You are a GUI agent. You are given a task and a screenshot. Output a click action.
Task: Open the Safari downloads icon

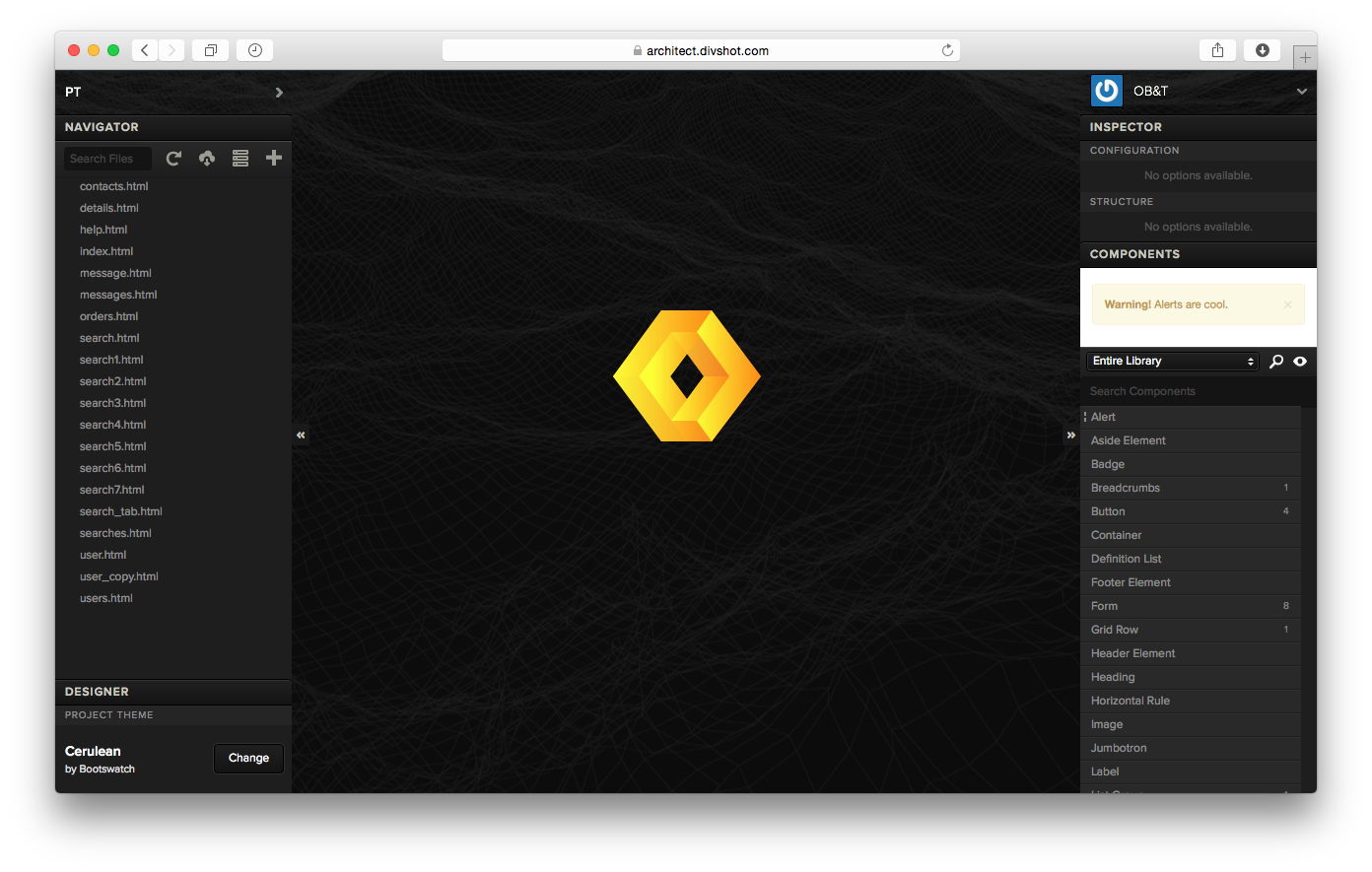[x=1262, y=50]
